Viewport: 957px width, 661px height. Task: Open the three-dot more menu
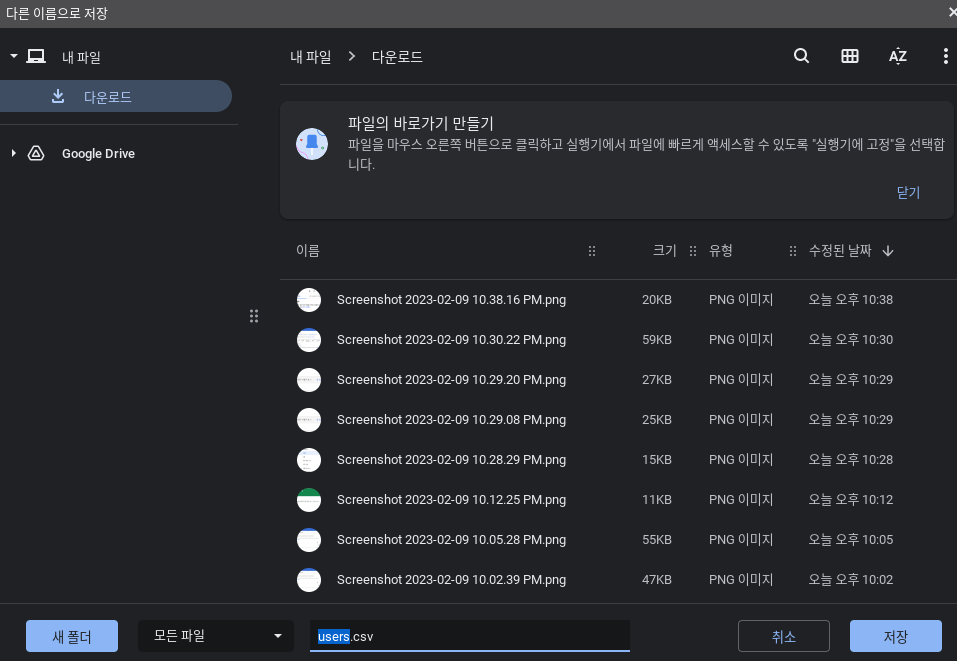[x=945, y=56]
